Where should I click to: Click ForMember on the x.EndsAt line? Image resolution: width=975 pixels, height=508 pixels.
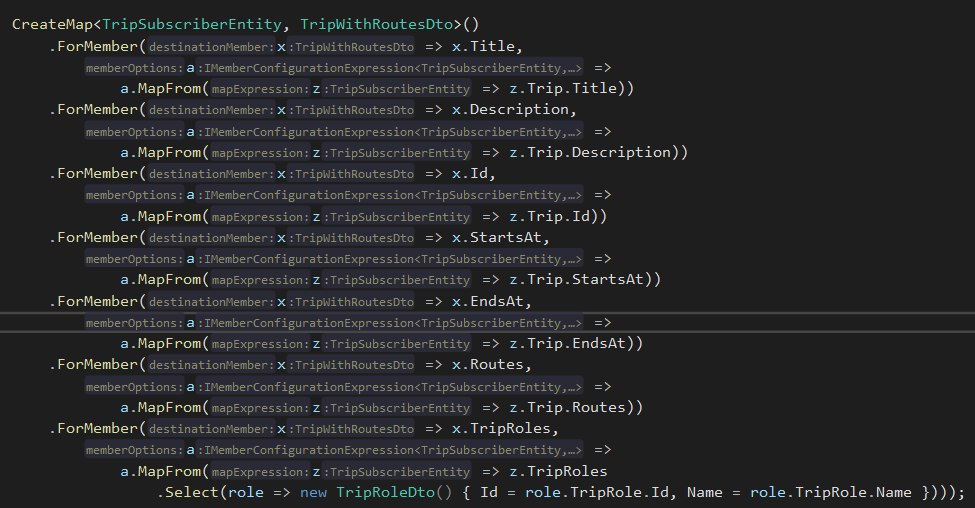point(98,302)
